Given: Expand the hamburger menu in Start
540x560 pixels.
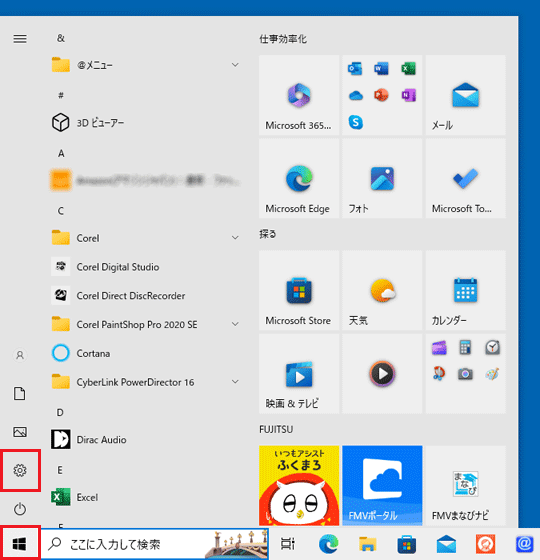Looking at the screenshot, I should click(20, 39).
